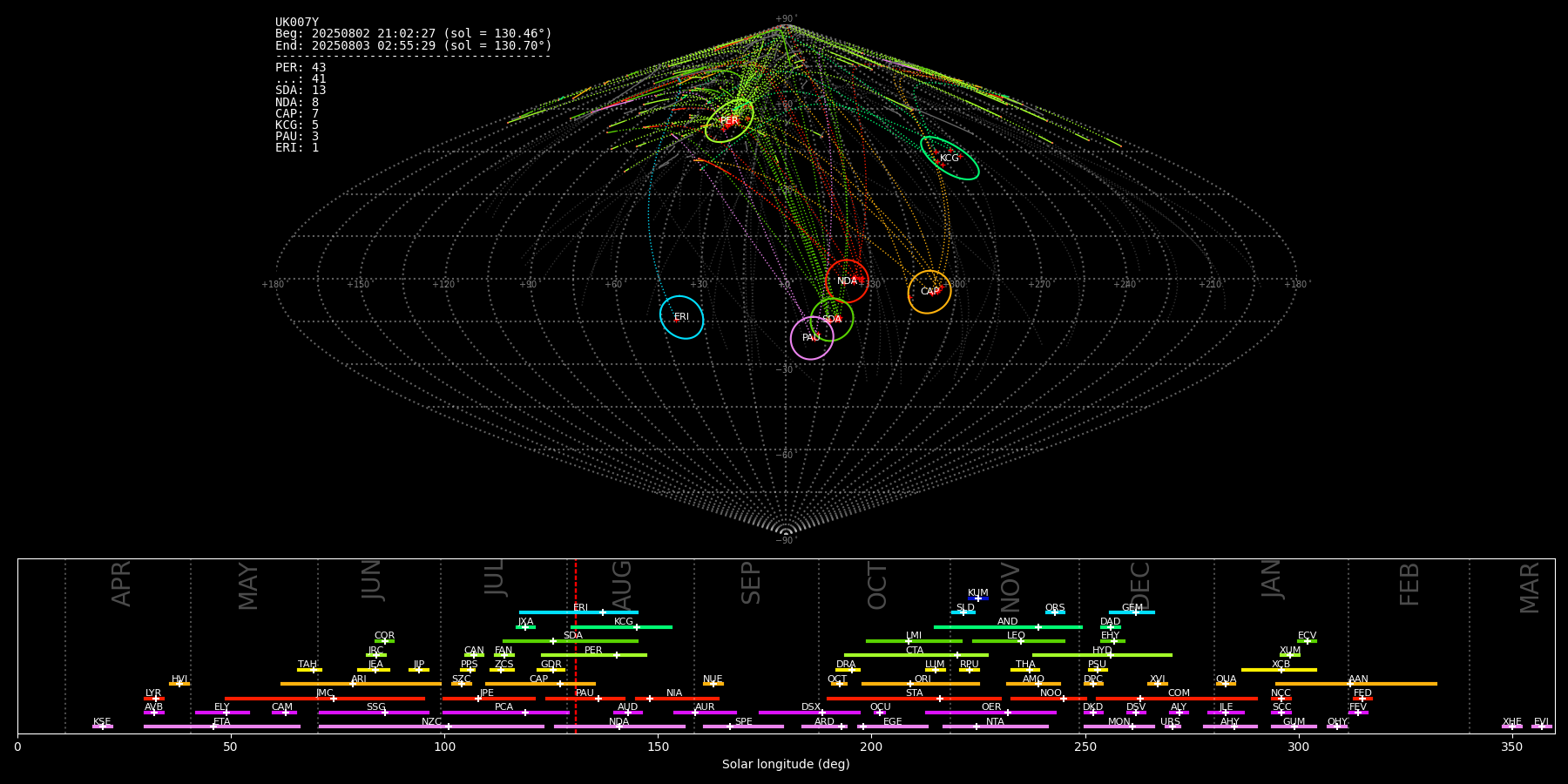The width and height of the screenshot is (1568, 784).
Task: Click the 'KCG: 5' count line
Action: pos(297,125)
